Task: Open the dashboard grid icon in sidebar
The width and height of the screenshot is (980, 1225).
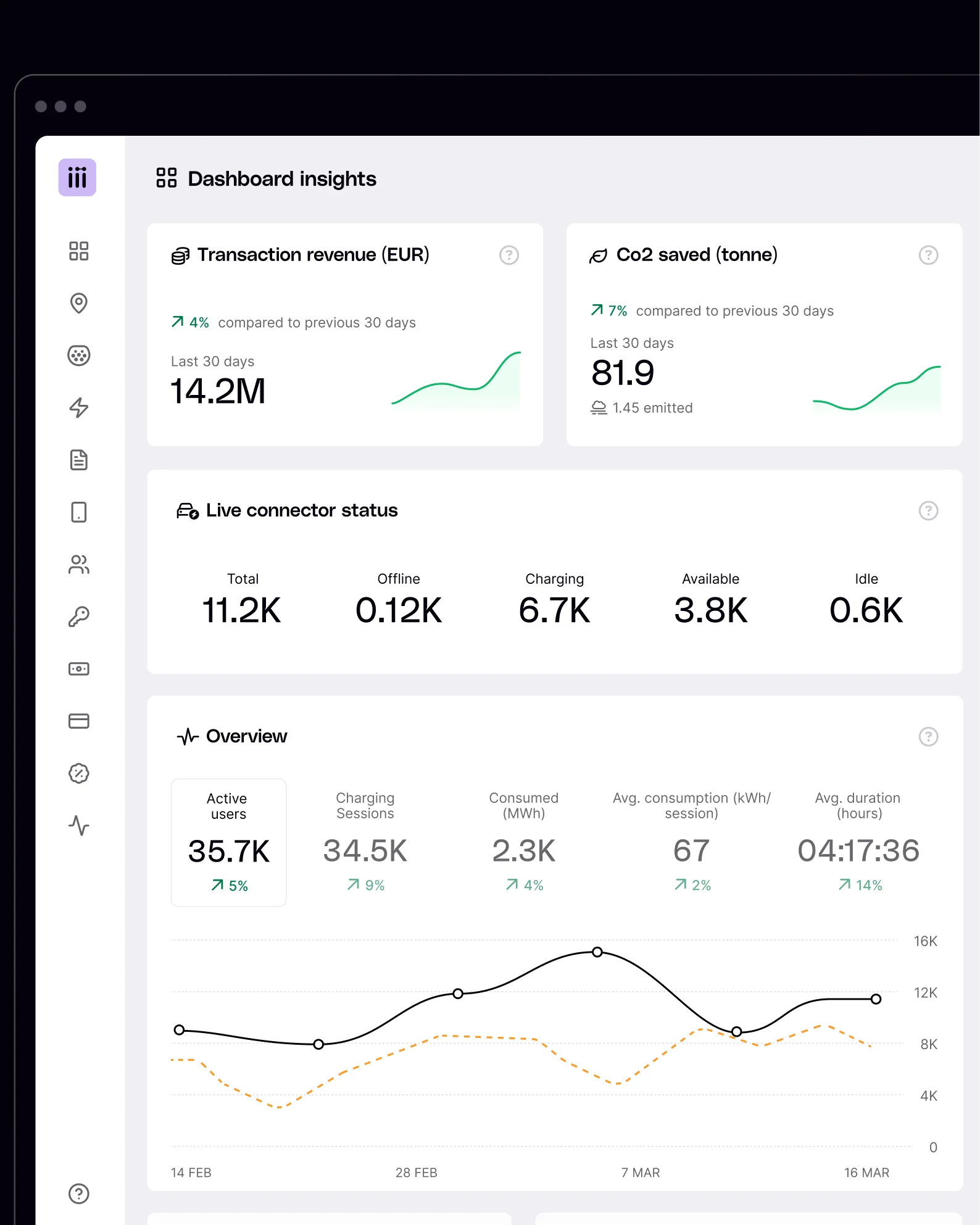Action: 79,251
